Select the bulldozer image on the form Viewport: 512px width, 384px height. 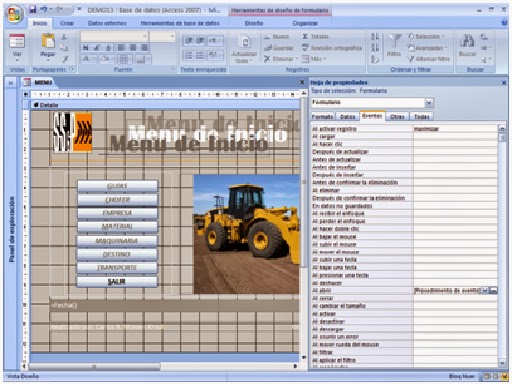pyautogui.click(x=247, y=234)
